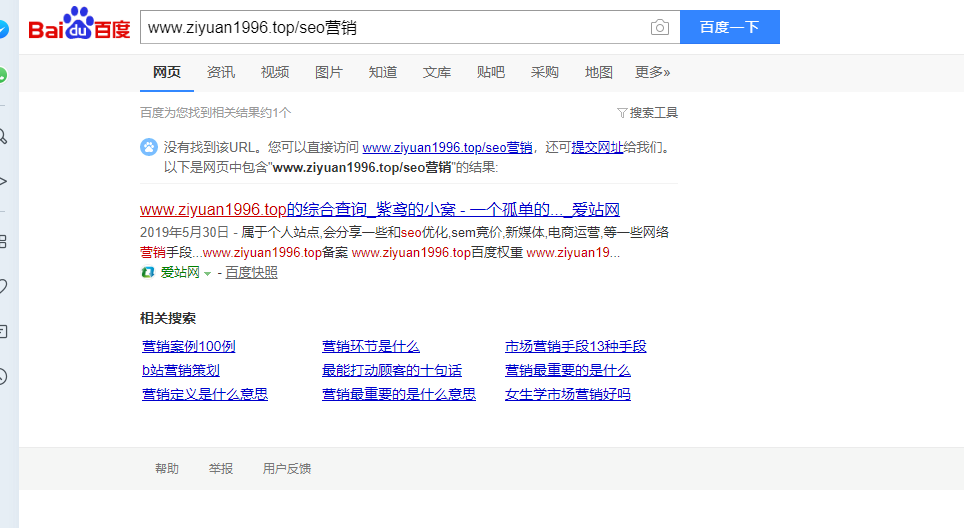The image size is (964, 528).
Task: Open Messenger in the browser sidebar
Action: pyautogui.click(x=3, y=29)
